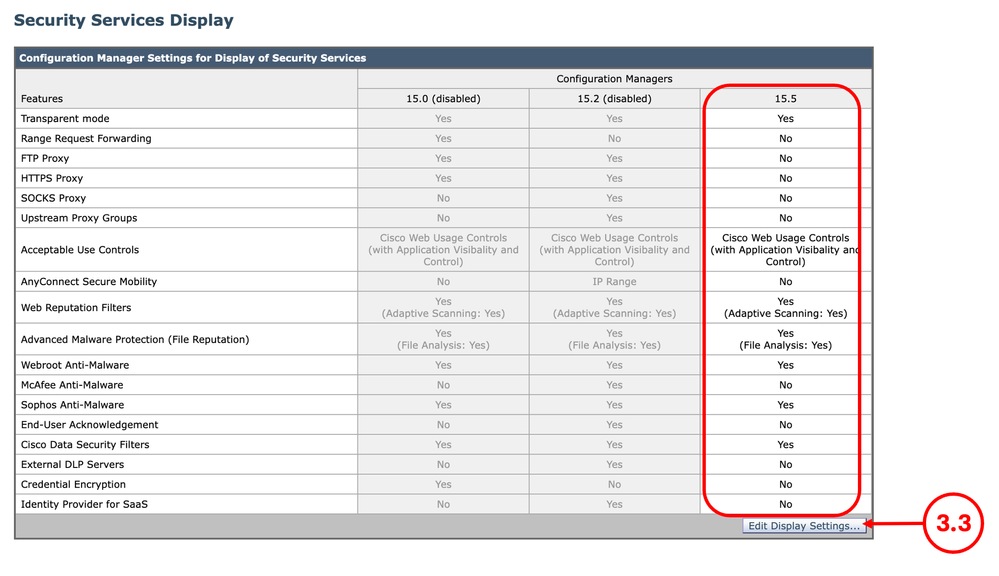Screen dimensions: 999x576
Task: Click the 15.2 Acceptable Use Controls value
Action: 614,250
